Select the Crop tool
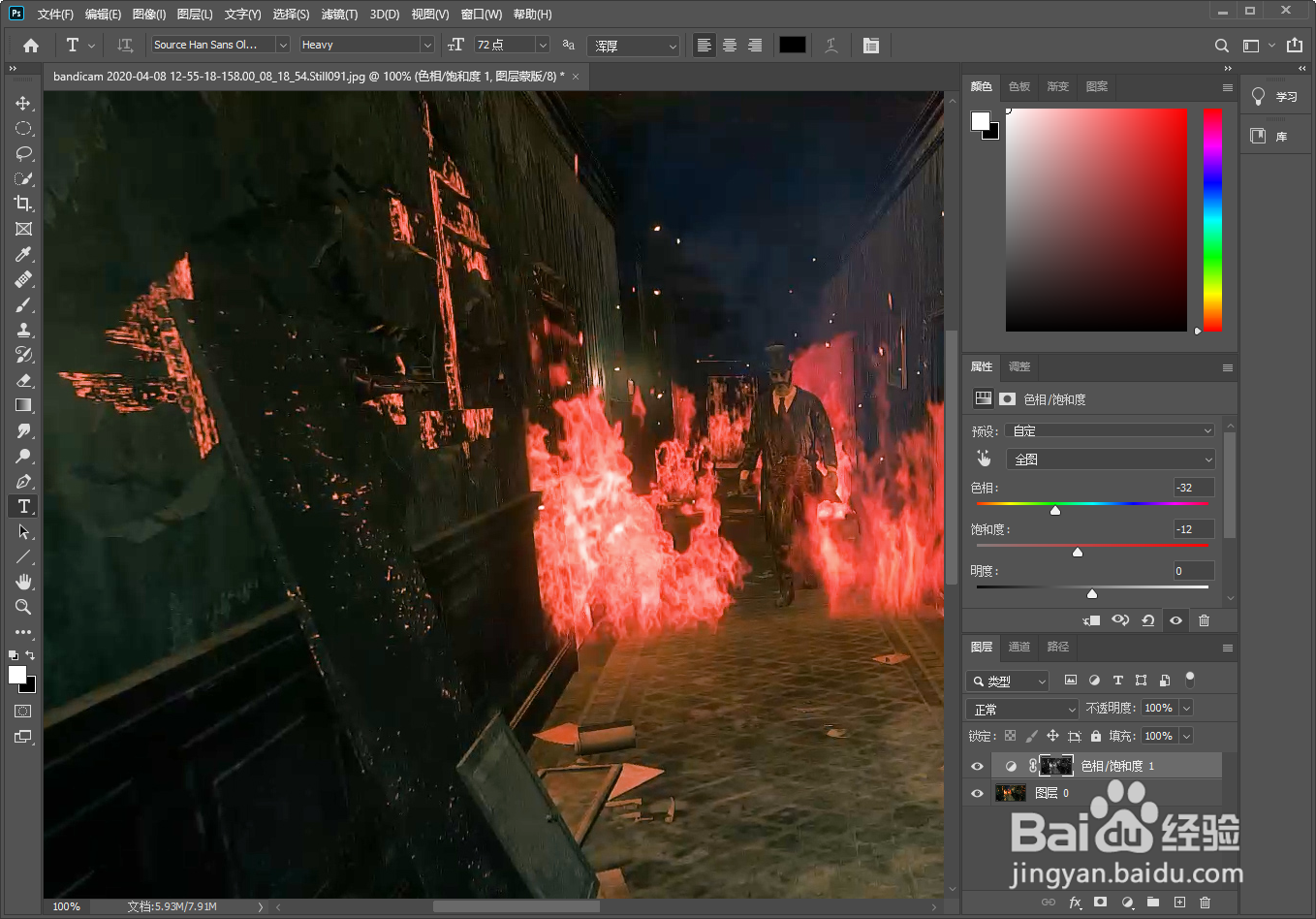The height and width of the screenshot is (919, 1316). (x=23, y=204)
